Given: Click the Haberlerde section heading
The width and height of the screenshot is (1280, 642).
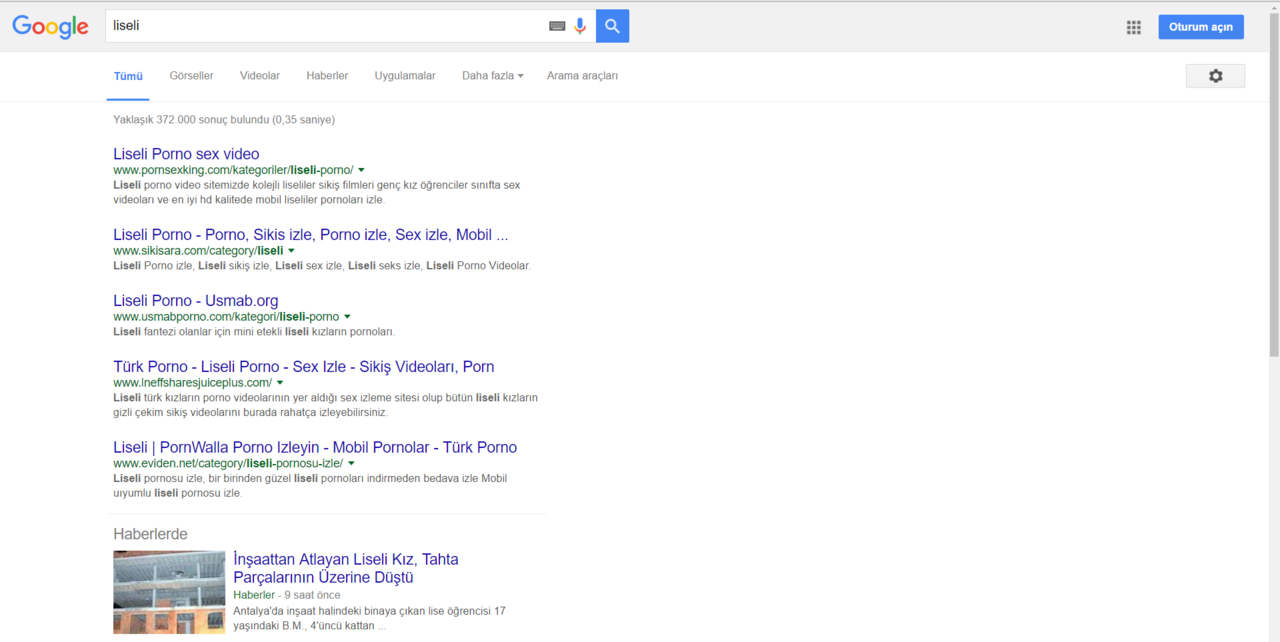Looking at the screenshot, I should coord(150,534).
